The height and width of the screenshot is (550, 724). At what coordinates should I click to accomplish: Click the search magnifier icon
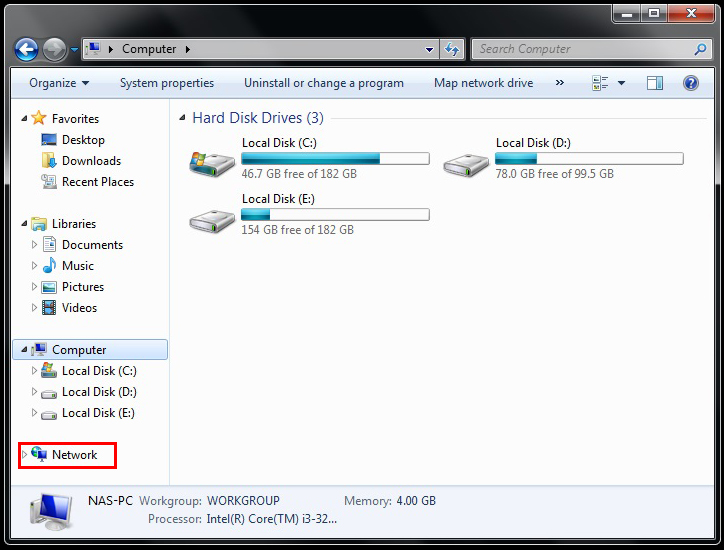700,49
